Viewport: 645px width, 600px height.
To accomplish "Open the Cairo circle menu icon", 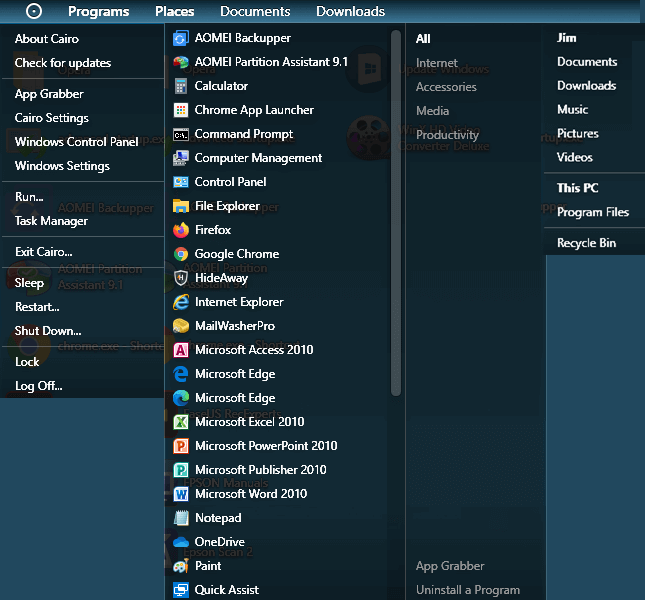I will click(34, 11).
